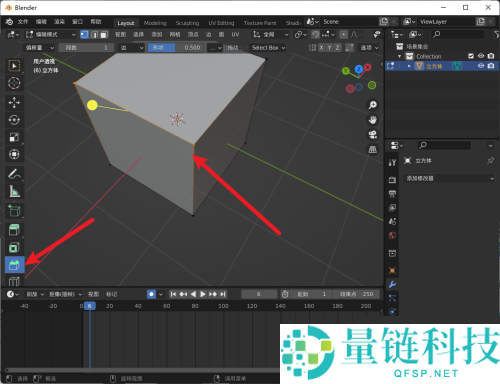Viewport: 500px width, 384px height.
Task: Open the Select Box drag dropdown
Action: (x=268, y=48)
